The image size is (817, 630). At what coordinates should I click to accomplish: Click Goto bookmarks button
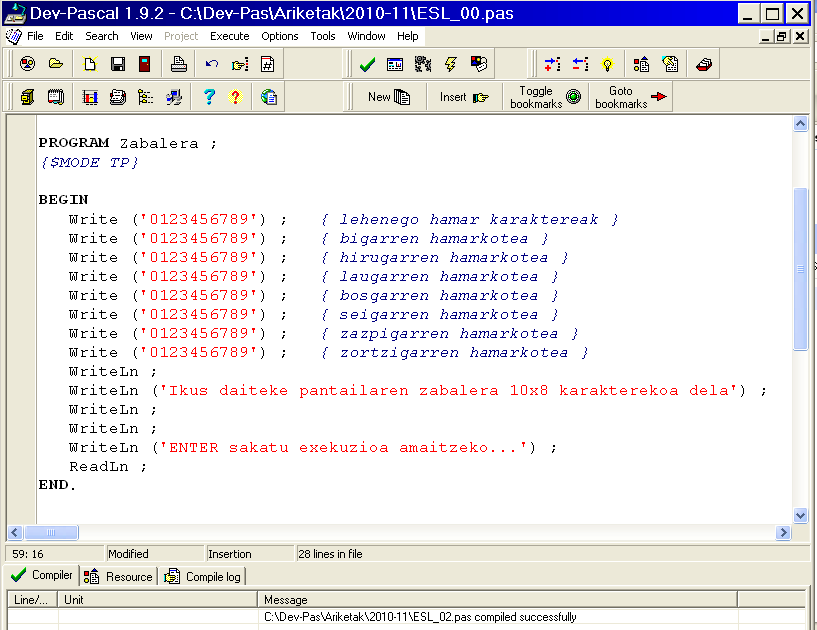click(x=631, y=97)
